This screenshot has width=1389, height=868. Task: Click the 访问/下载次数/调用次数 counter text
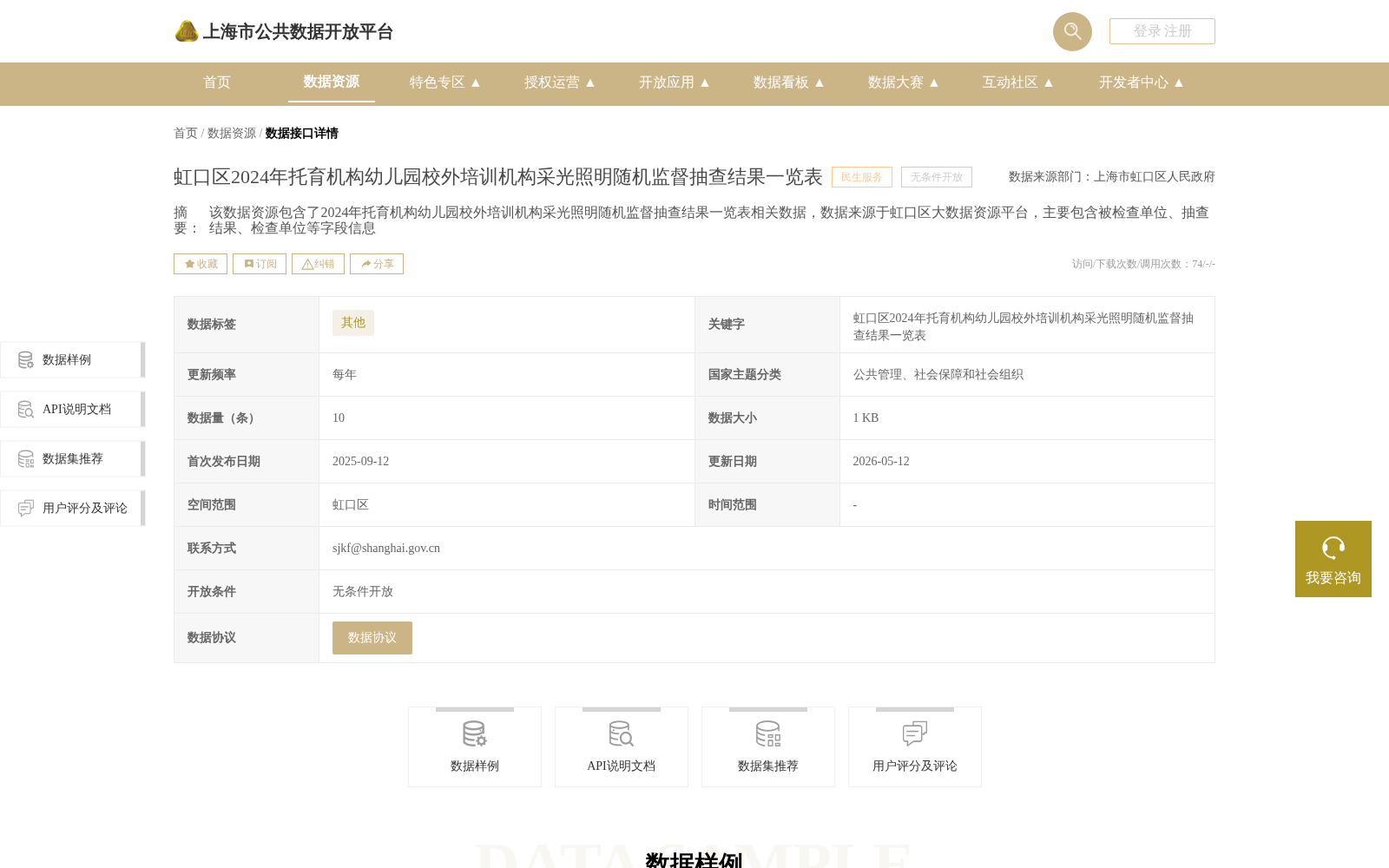1143,264
